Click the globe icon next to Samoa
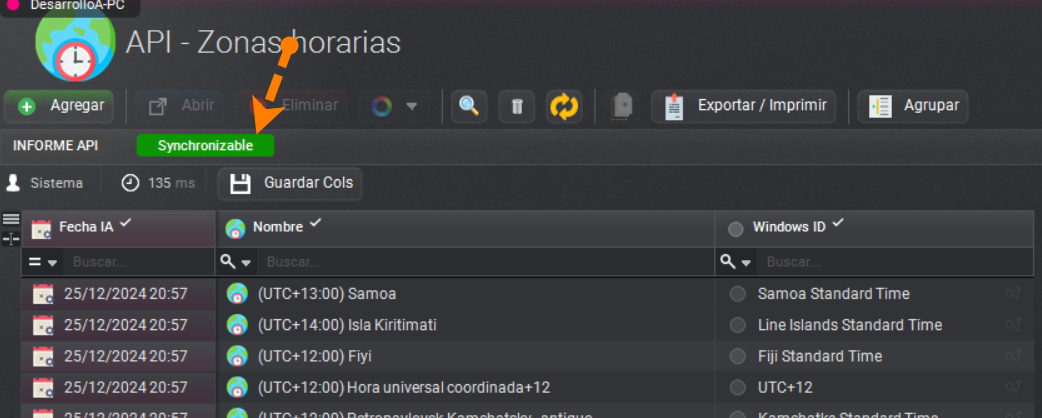The height and width of the screenshot is (418, 1042). point(237,294)
